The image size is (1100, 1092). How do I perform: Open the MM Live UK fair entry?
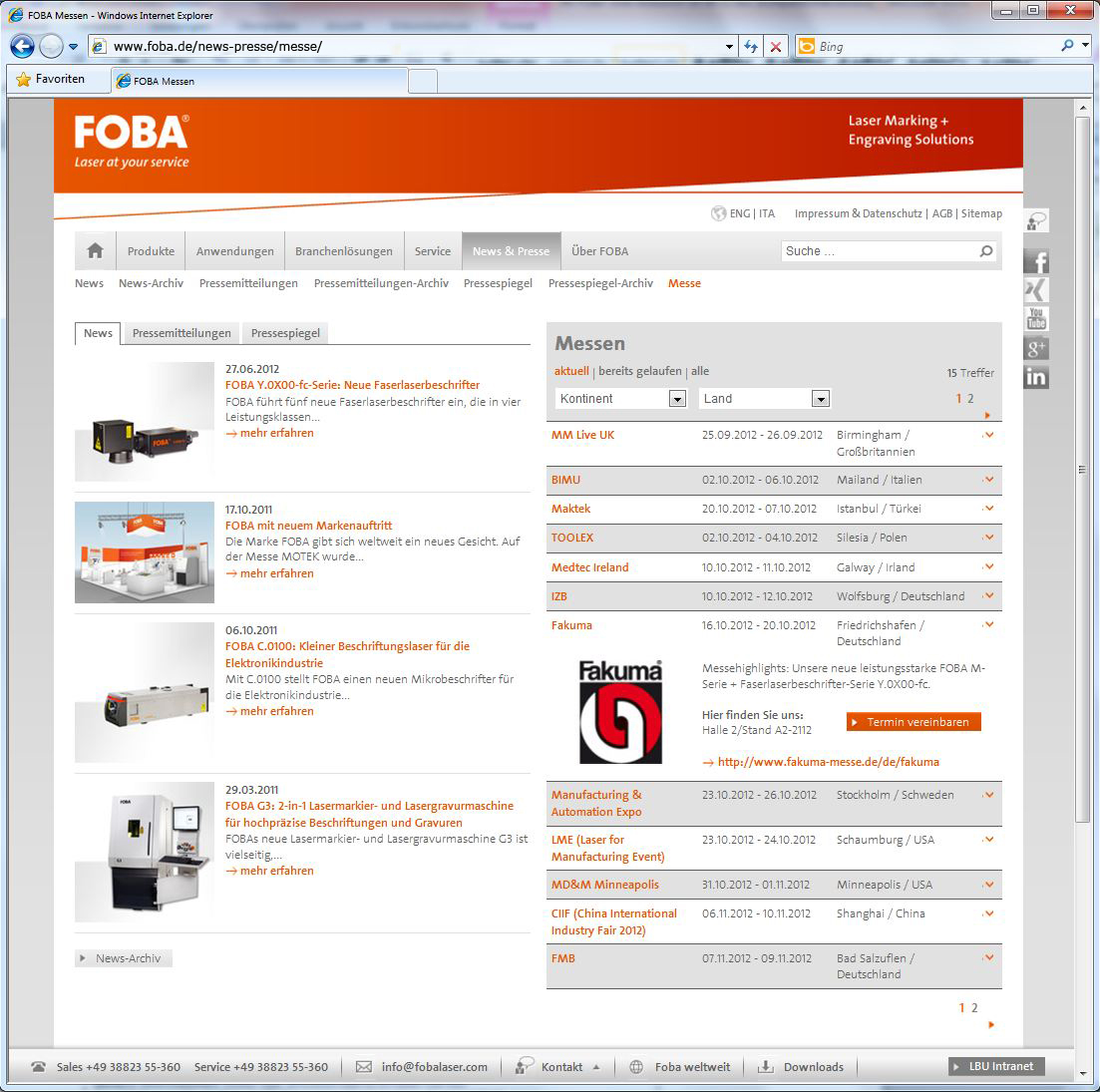(x=582, y=435)
